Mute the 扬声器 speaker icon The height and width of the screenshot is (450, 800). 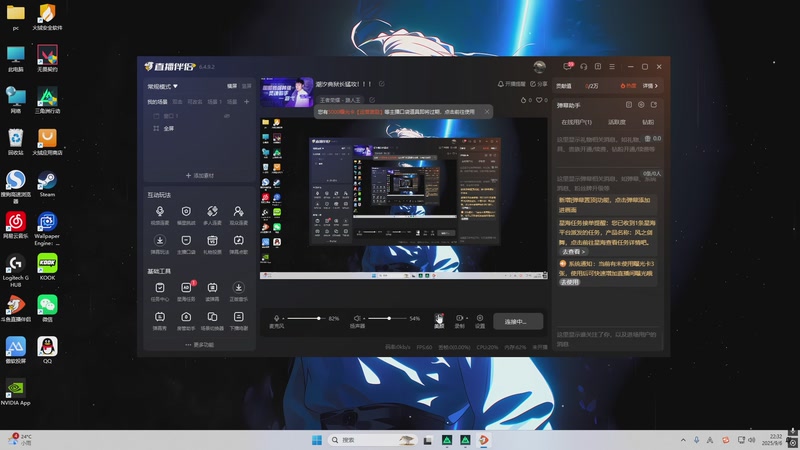point(357,318)
